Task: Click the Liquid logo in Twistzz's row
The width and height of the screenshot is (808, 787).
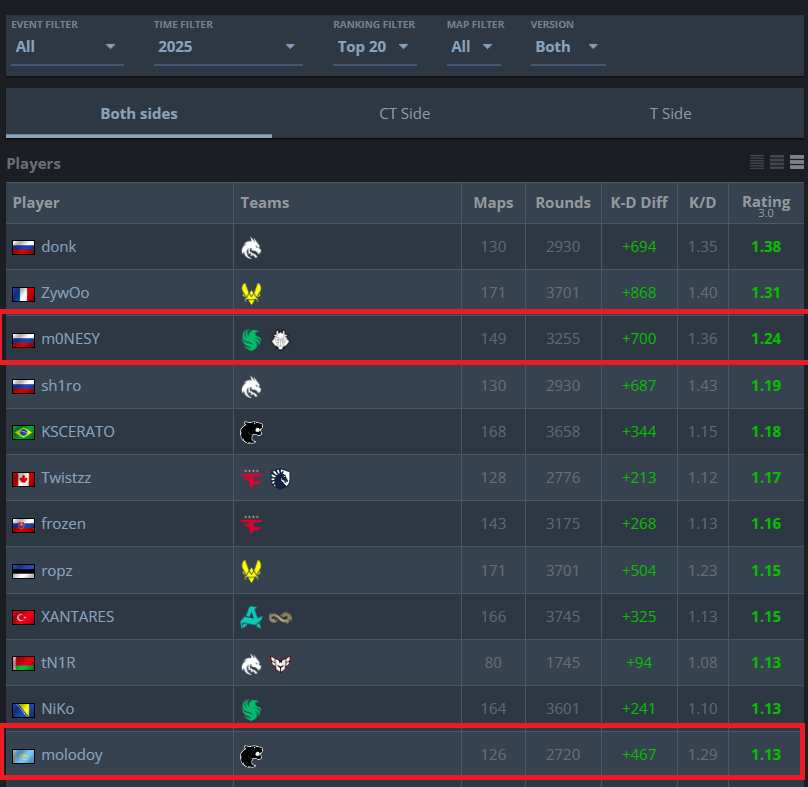Action: (280, 479)
